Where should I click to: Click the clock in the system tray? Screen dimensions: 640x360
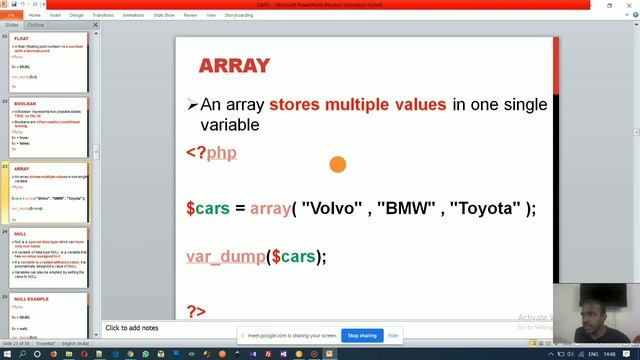[609, 354]
